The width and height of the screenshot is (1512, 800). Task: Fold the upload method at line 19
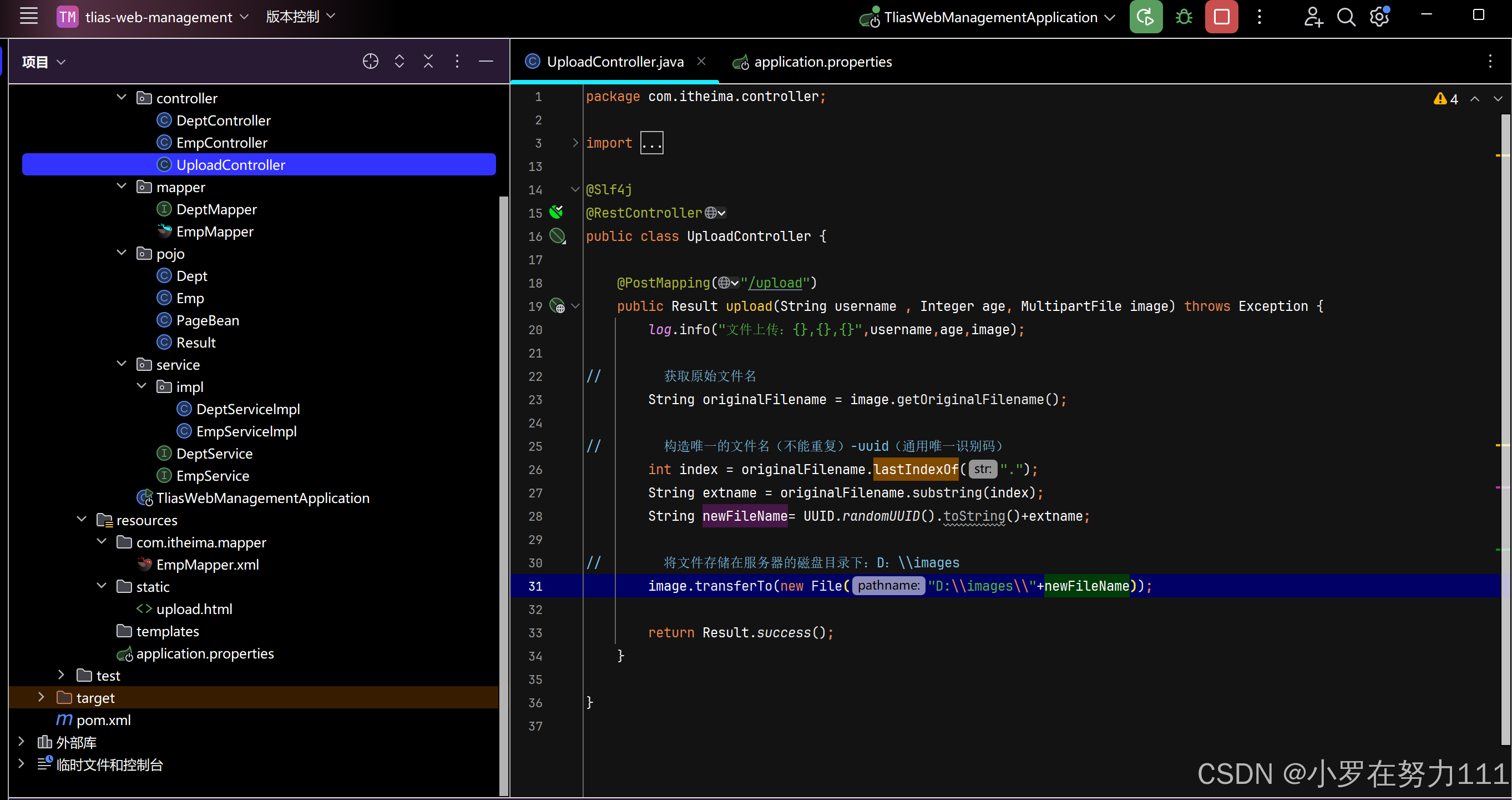click(x=575, y=306)
